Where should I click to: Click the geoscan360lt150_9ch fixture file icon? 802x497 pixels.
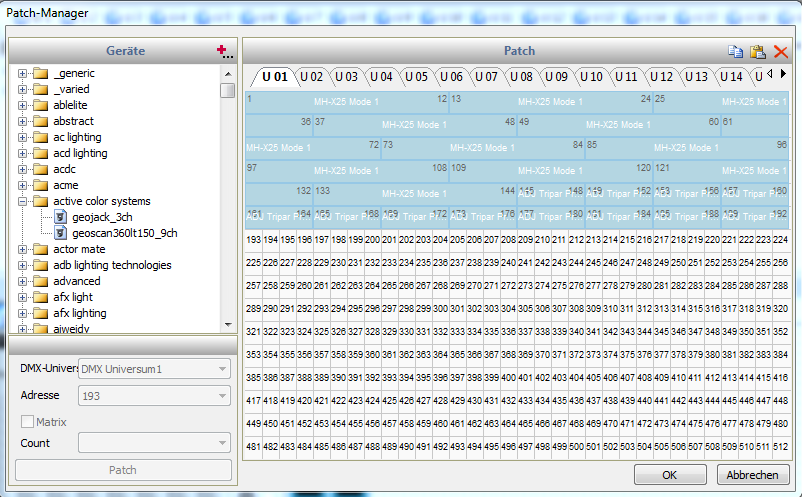60,233
